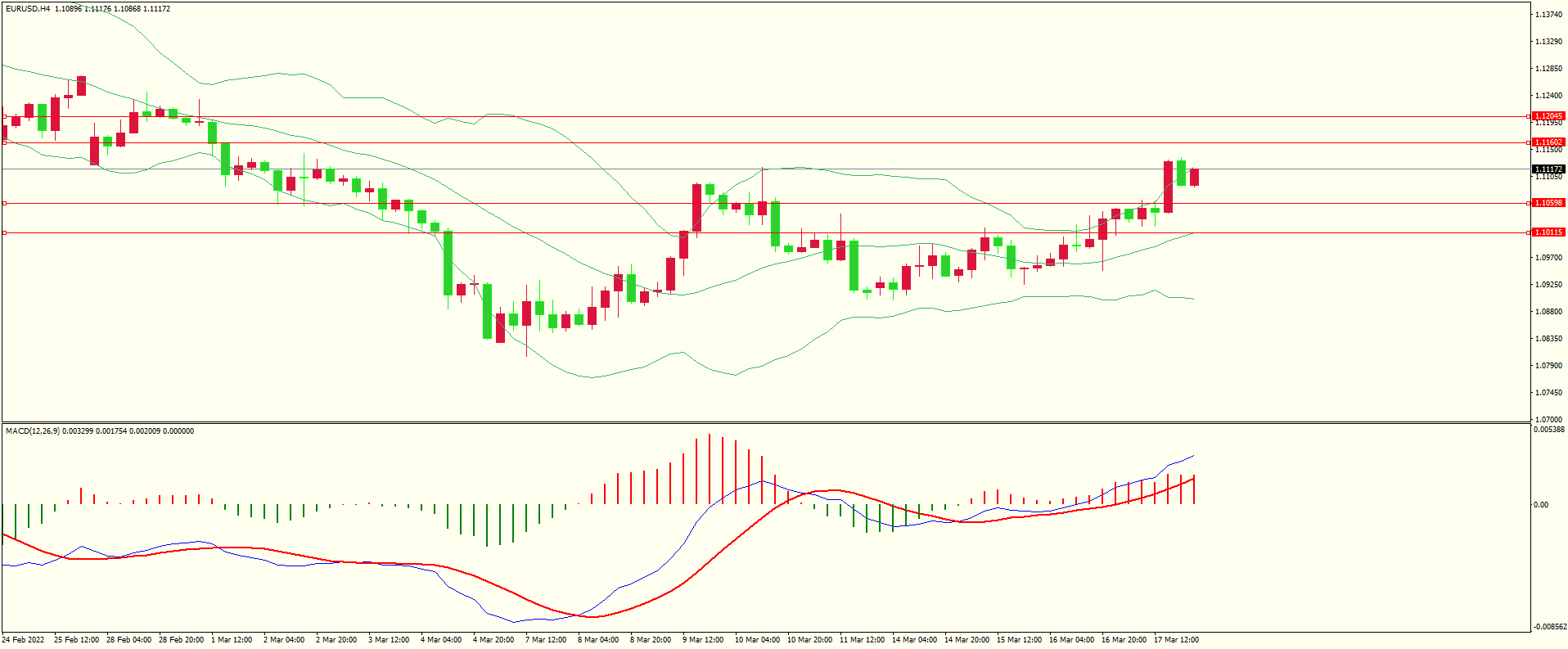Click the 14 Mar 04:00 time label
Image resolution: width=1568 pixels, height=649 pixels.
[915, 640]
